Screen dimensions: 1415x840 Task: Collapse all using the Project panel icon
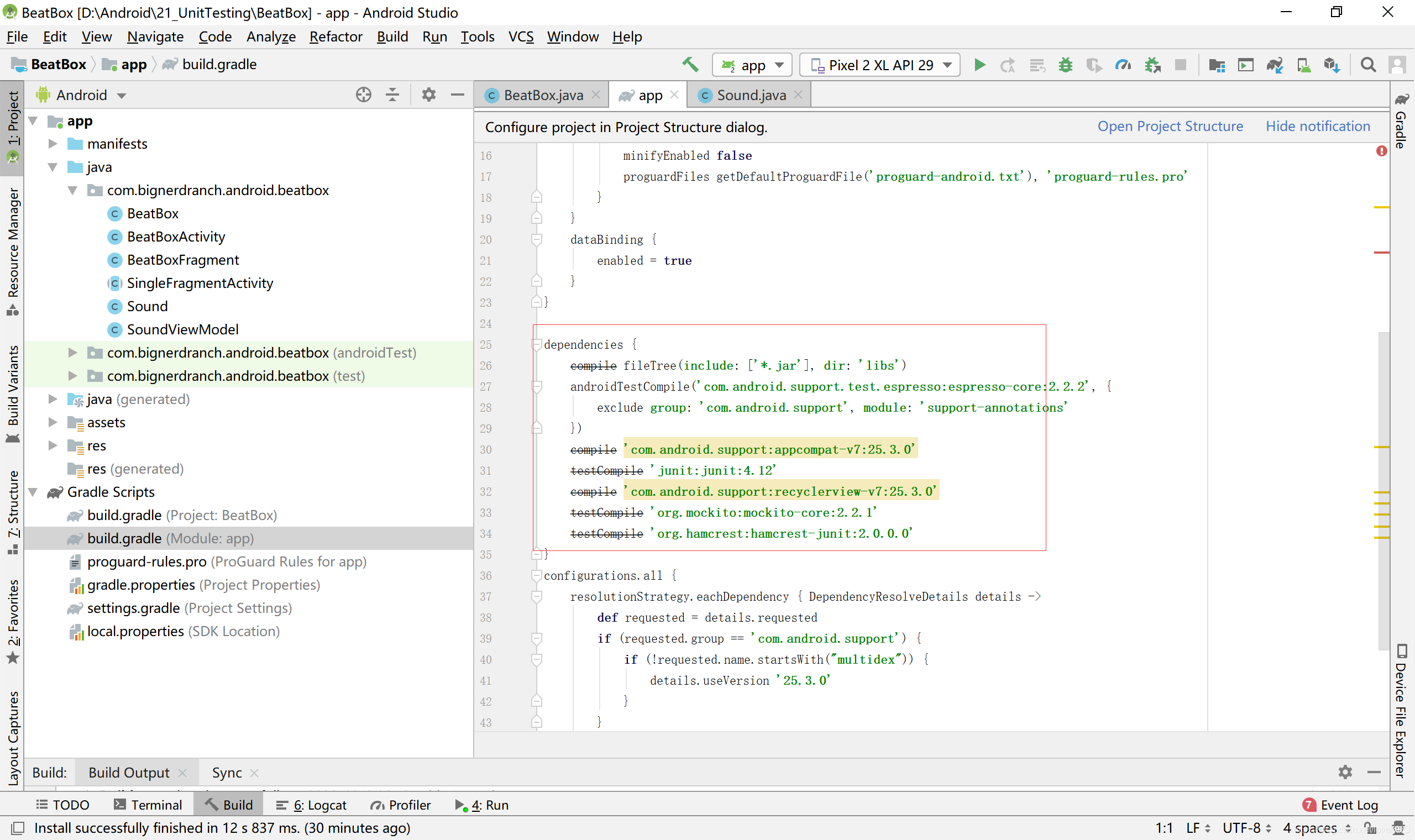(x=392, y=95)
